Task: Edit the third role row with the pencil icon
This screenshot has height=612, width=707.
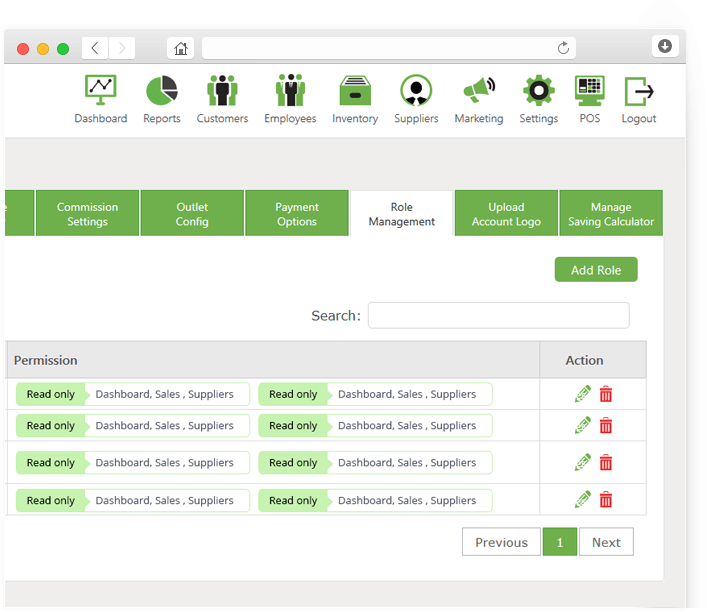Action: 583,462
